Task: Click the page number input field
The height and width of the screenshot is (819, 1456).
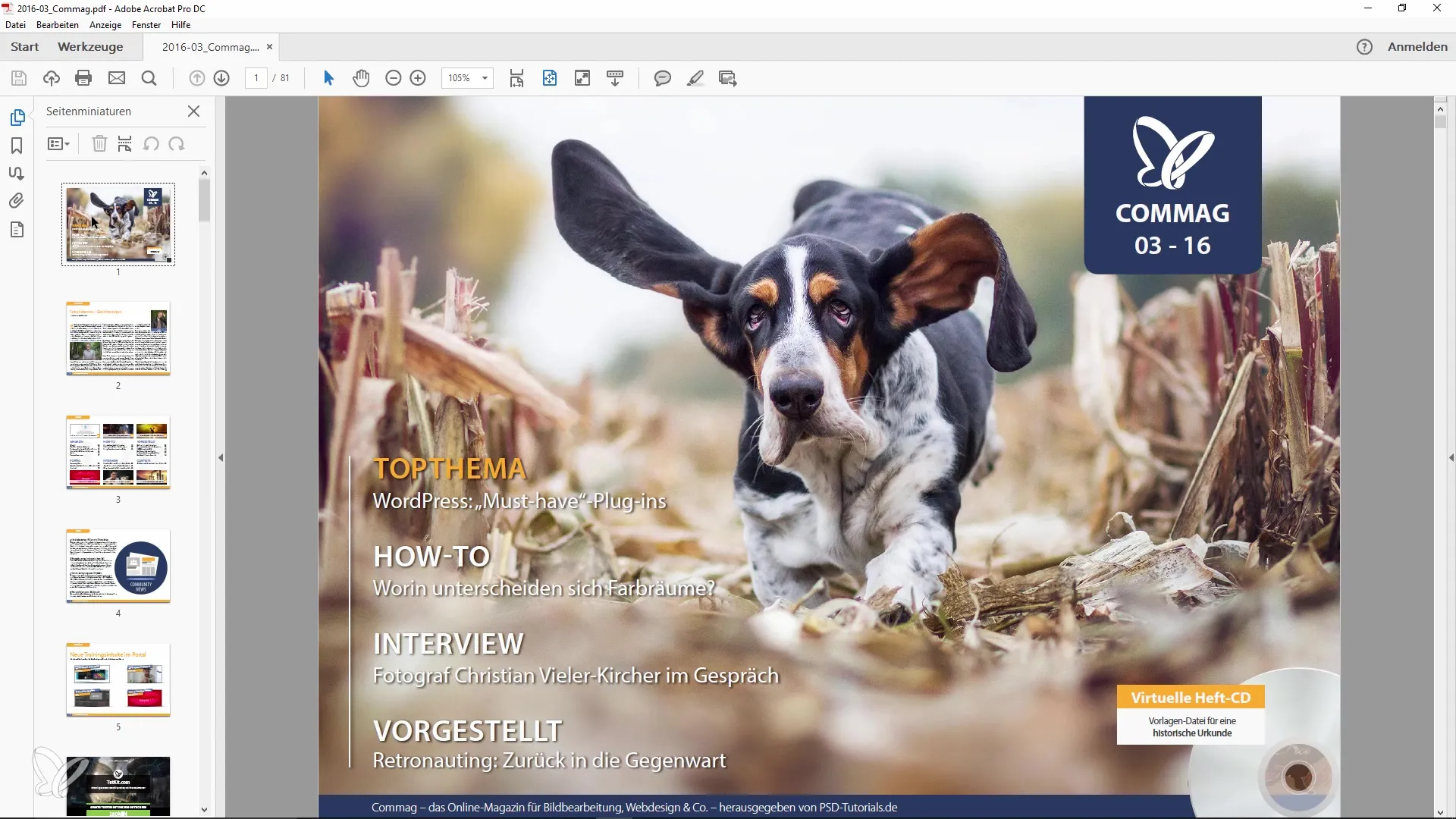Action: [256, 78]
